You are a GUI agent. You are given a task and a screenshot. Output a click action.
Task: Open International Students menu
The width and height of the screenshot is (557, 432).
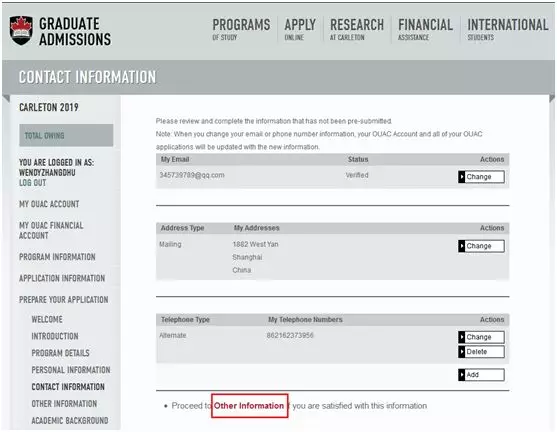tap(508, 29)
